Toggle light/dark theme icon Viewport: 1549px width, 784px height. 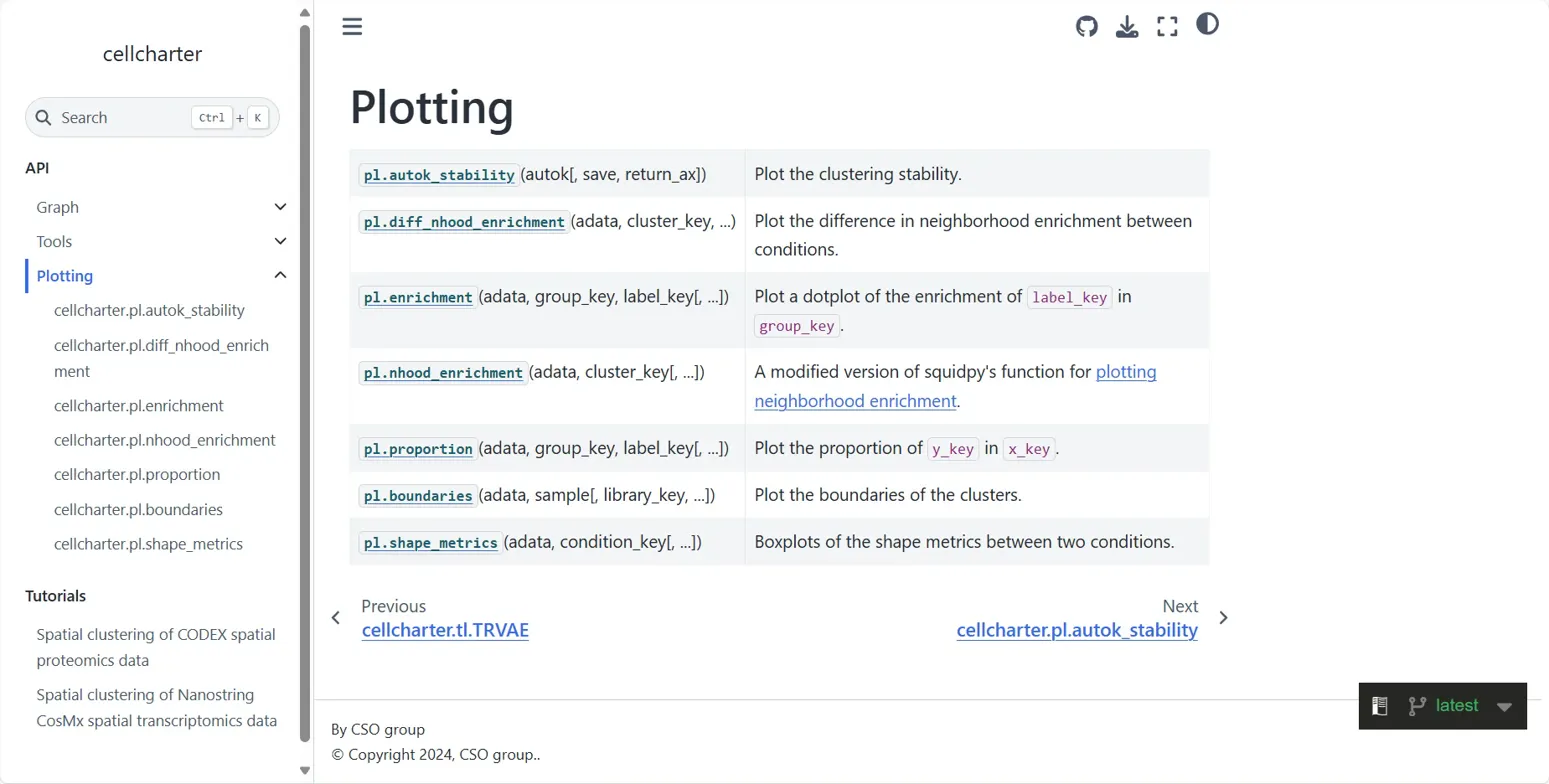pos(1207,24)
